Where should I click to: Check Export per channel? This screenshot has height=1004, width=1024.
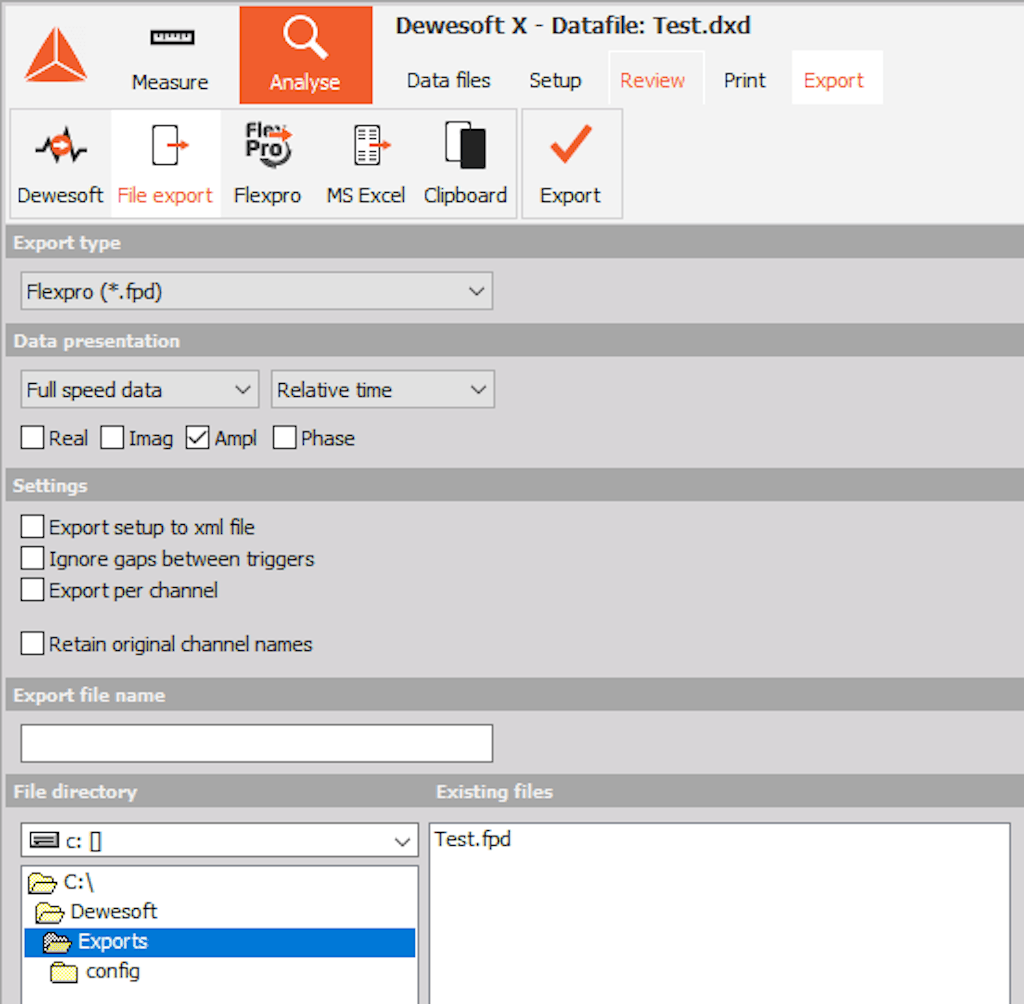32,590
